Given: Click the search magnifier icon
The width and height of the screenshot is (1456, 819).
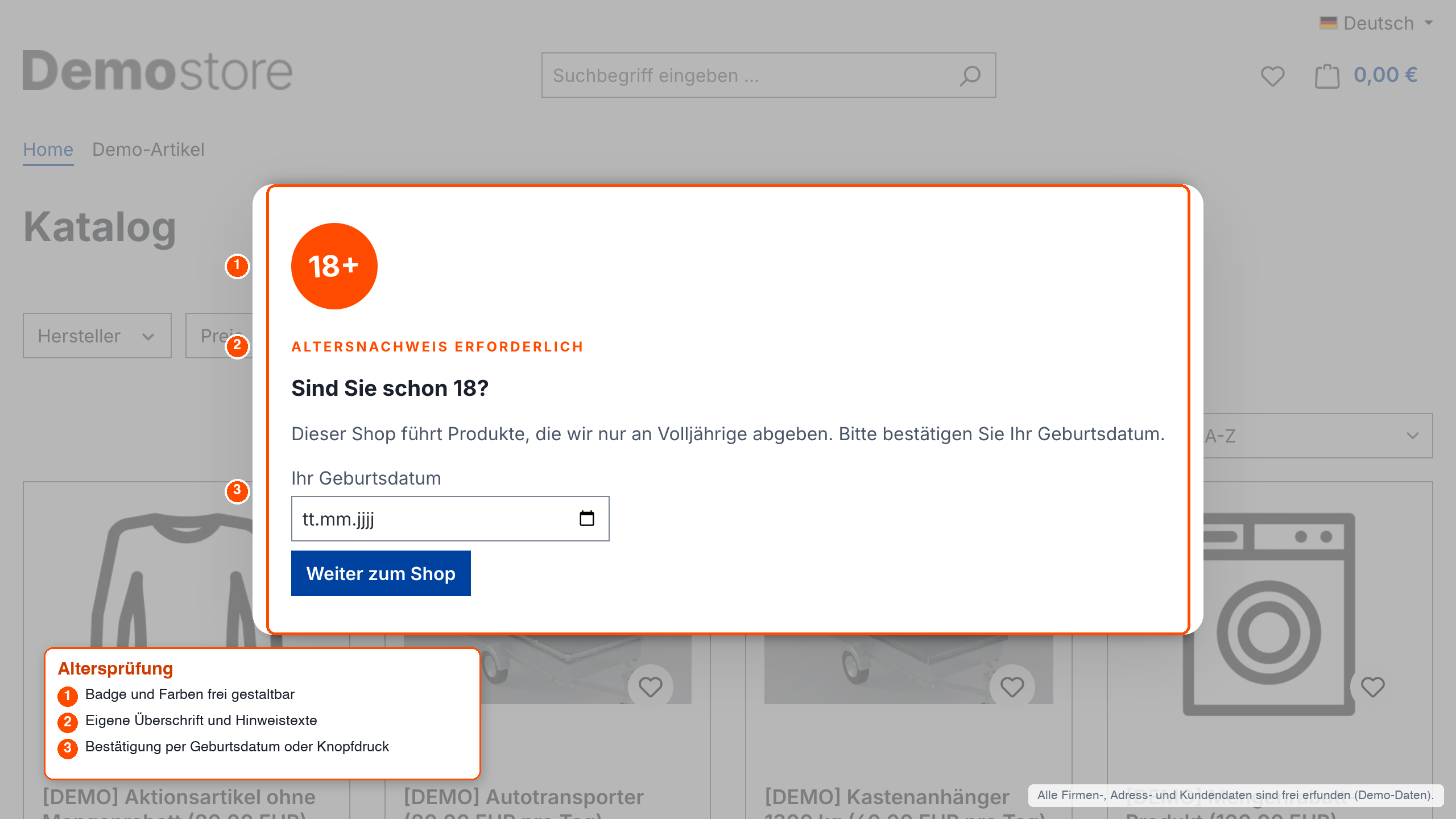Looking at the screenshot, I should 970,76.
